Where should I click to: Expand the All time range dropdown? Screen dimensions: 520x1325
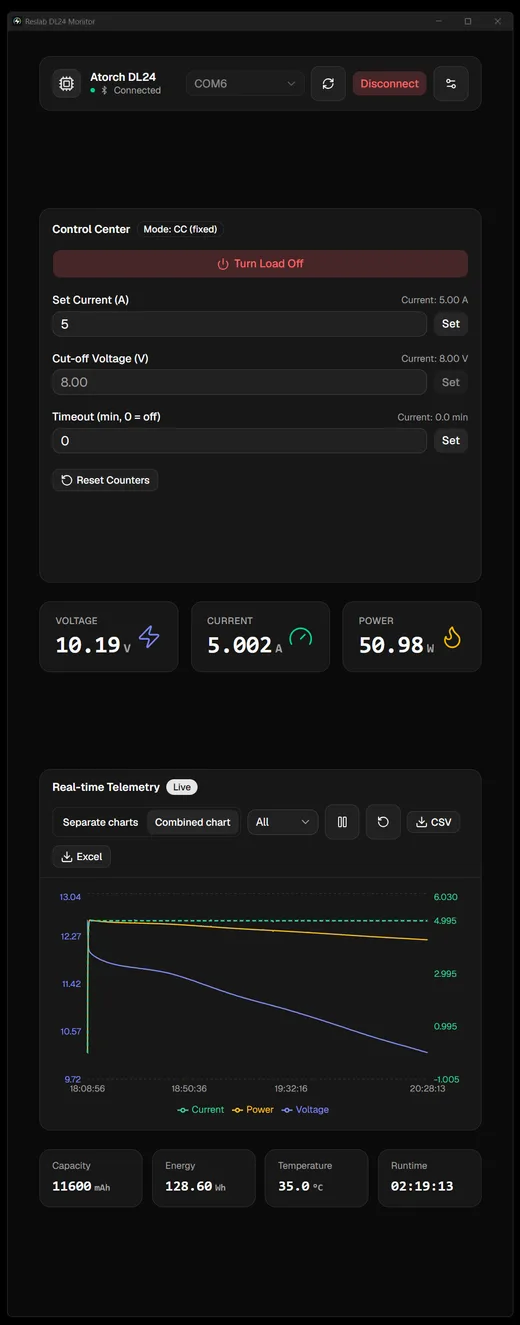283,822
